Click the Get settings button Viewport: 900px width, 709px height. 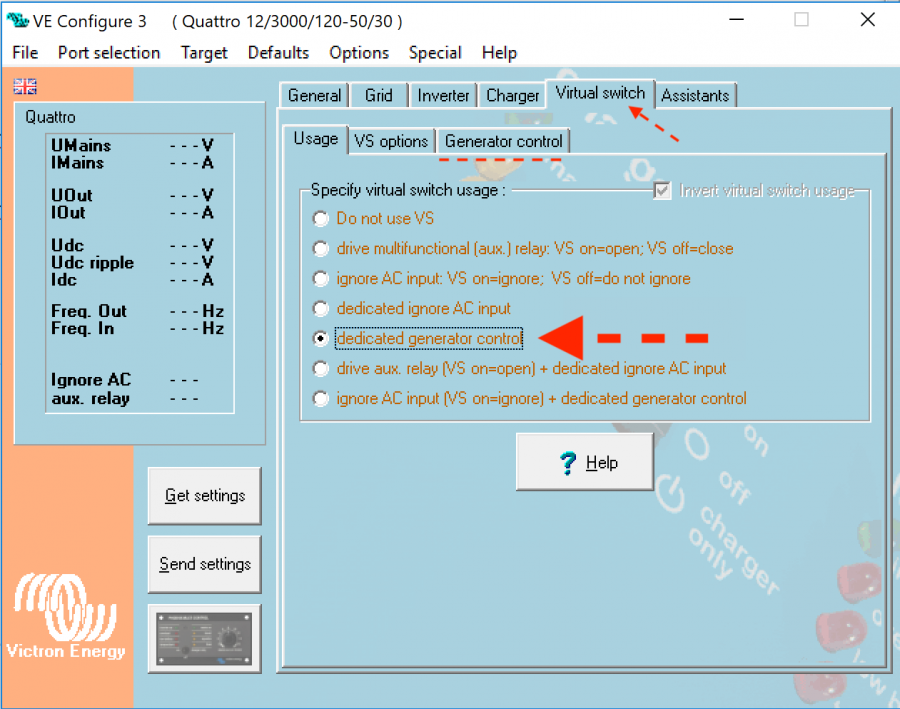(x=204, y=495)
